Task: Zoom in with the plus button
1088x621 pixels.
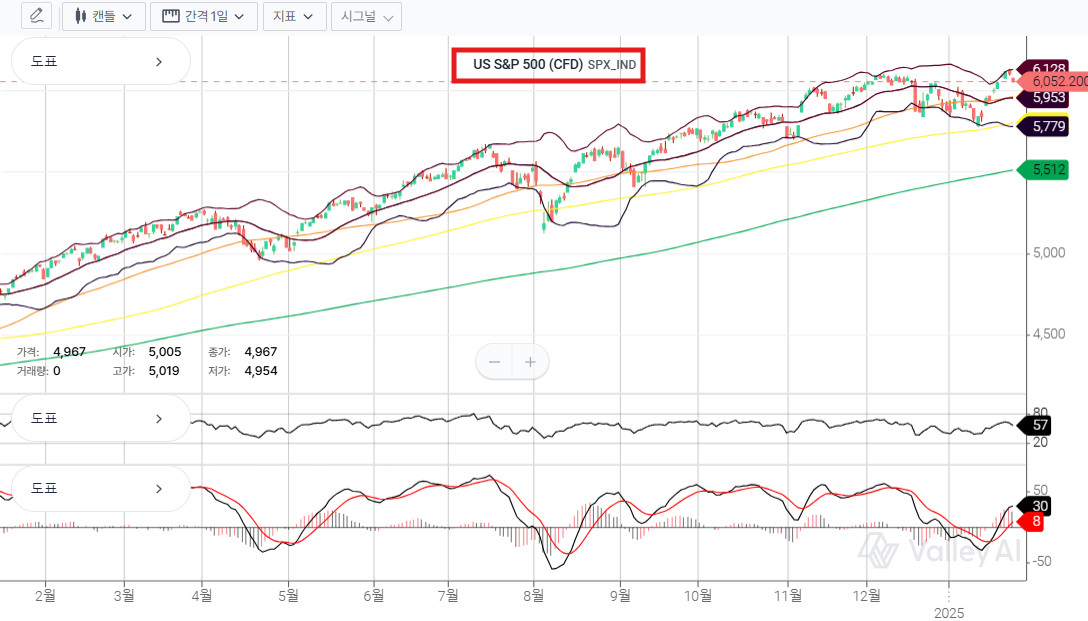Action: pos(530,362)
